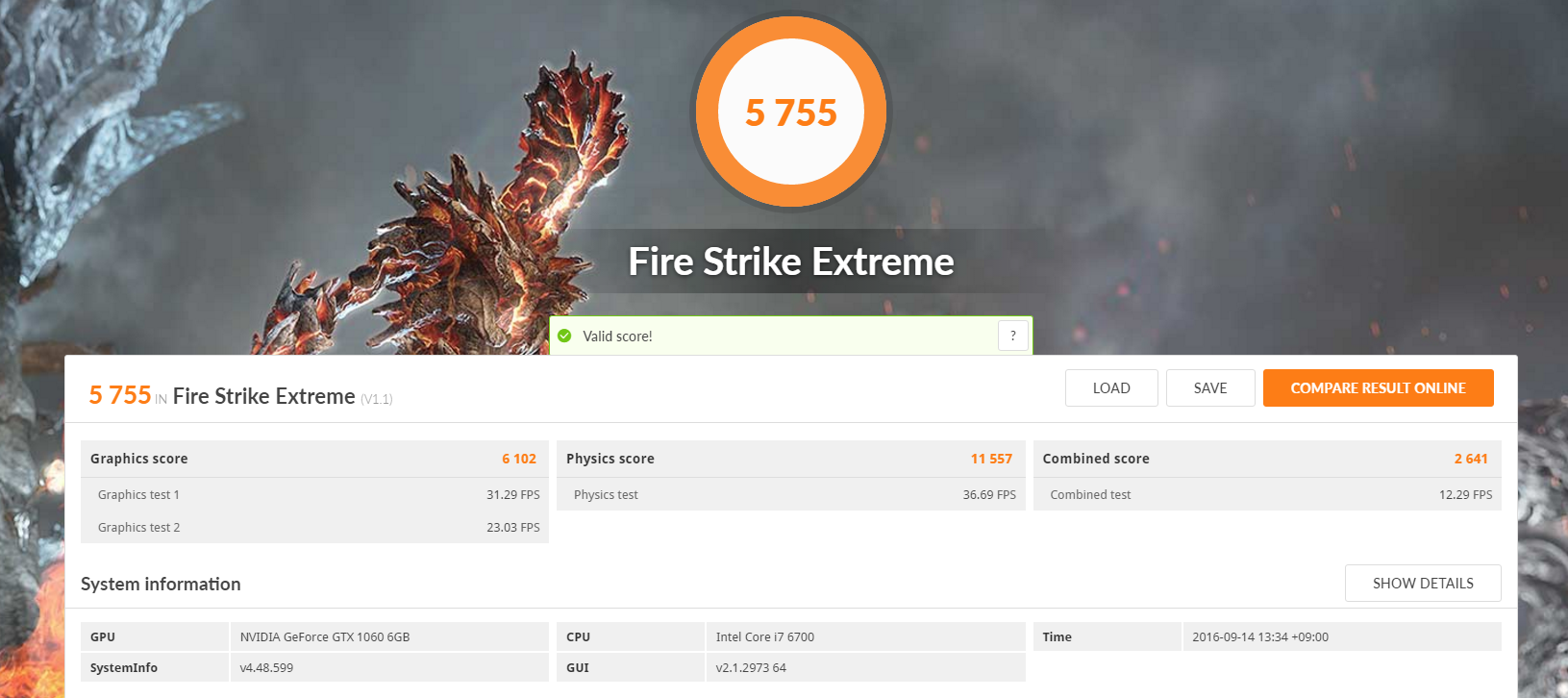Click the Graphics test 1 row

coord(314,494)
